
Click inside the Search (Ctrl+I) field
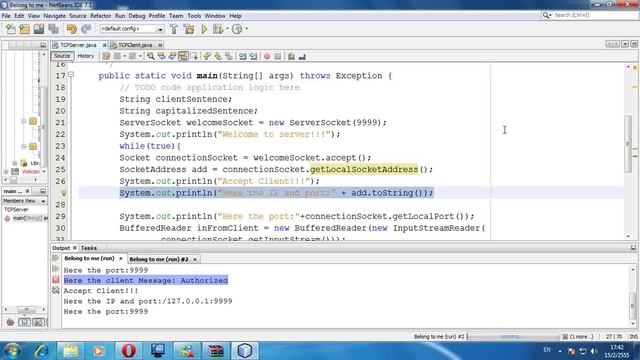click(x=595, y=15)
